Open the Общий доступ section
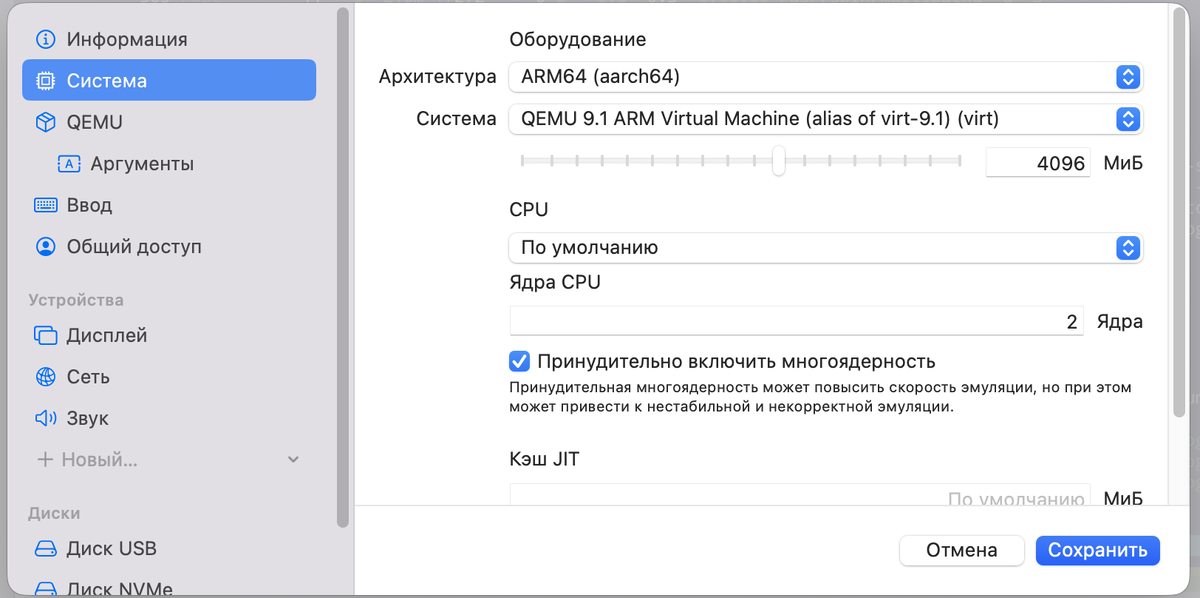Image resolution: width=1200 pixels, height=598 pixels. click(x=134, y=246)
